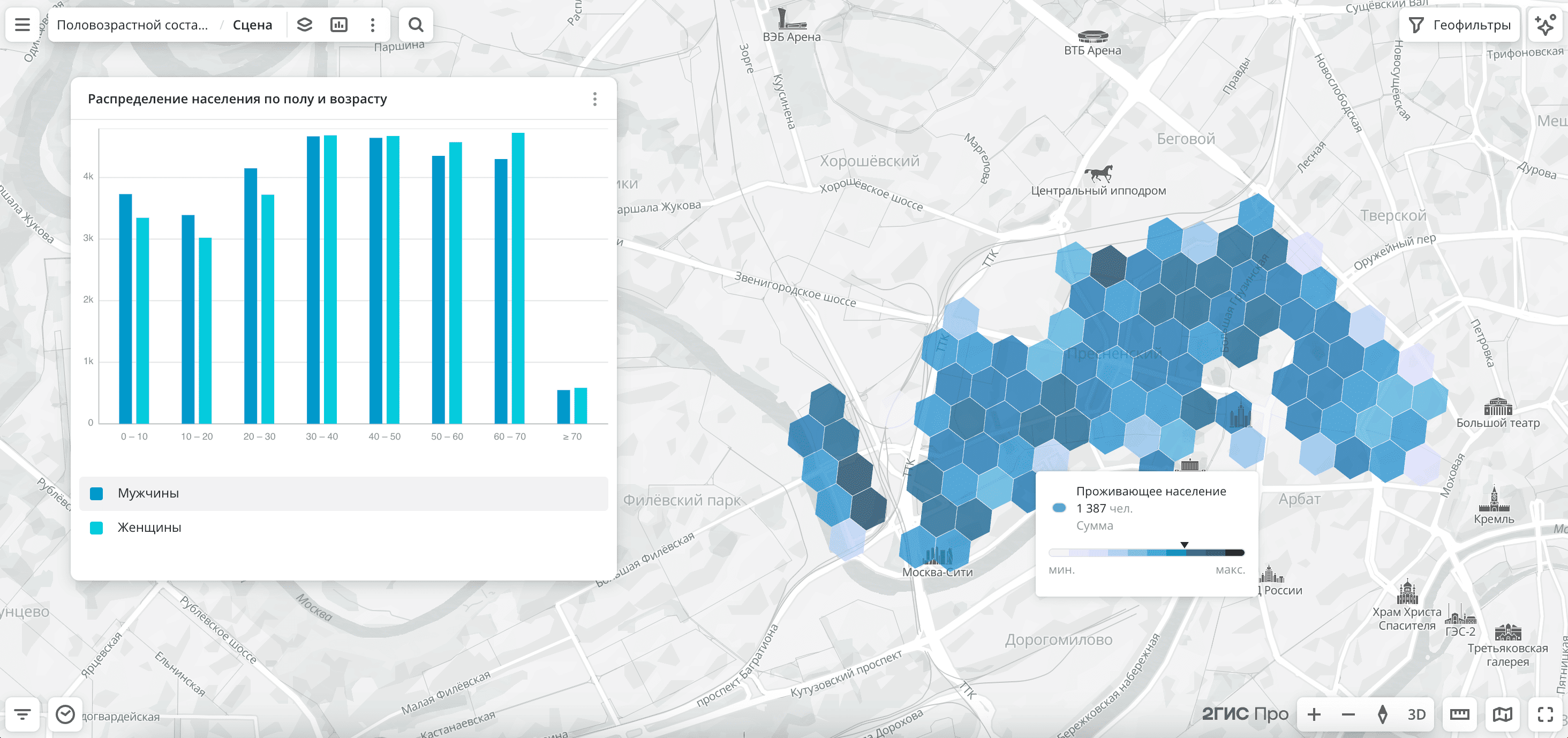1568x738 pixels.
Task: Open chart widget three-dot menu
Action: [595, 99]
